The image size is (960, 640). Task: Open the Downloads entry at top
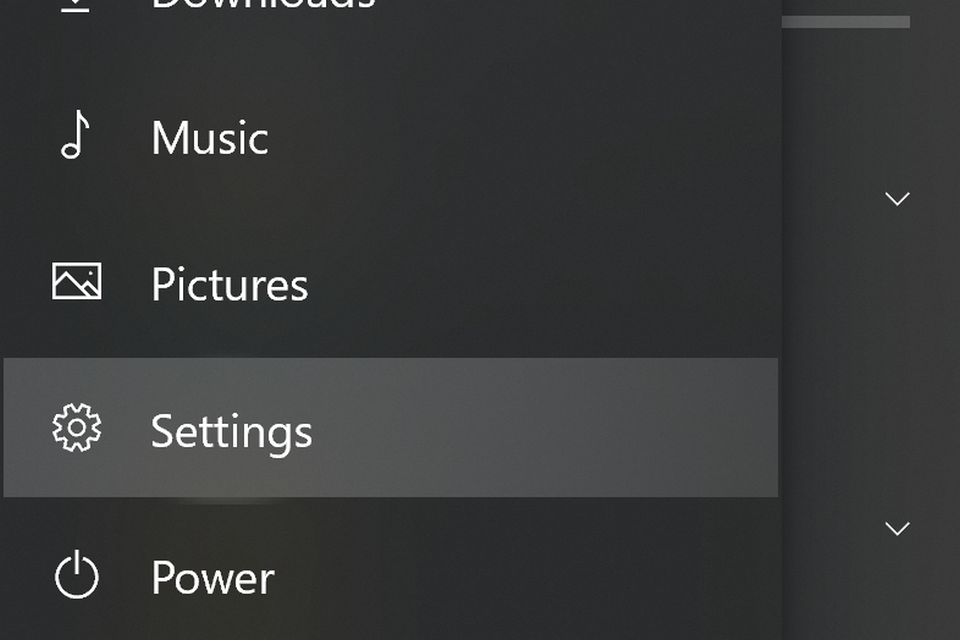point(263,5)
